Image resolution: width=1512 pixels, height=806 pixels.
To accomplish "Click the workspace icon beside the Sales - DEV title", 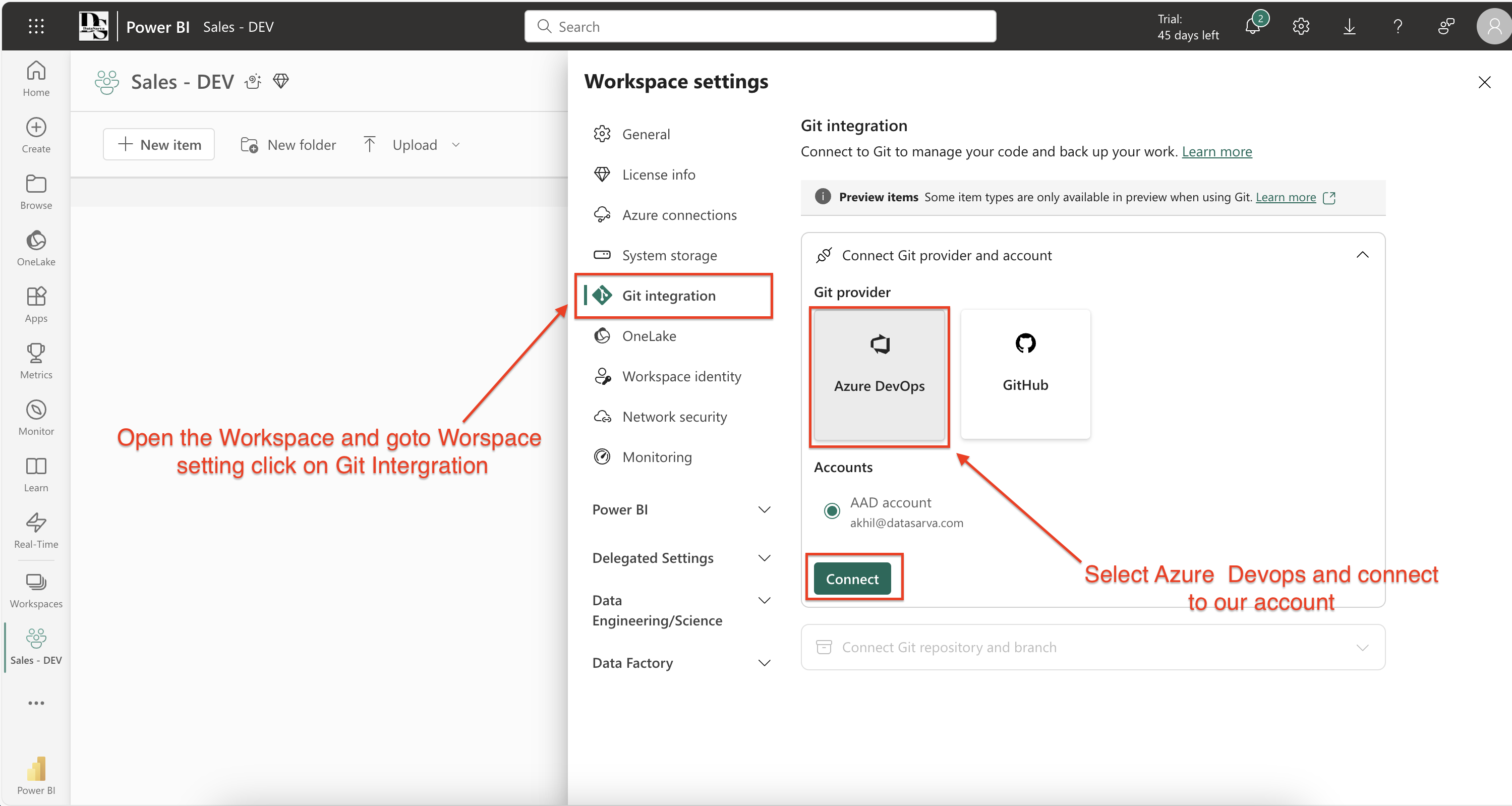I will pyautogui.click(x=106, y=82).
